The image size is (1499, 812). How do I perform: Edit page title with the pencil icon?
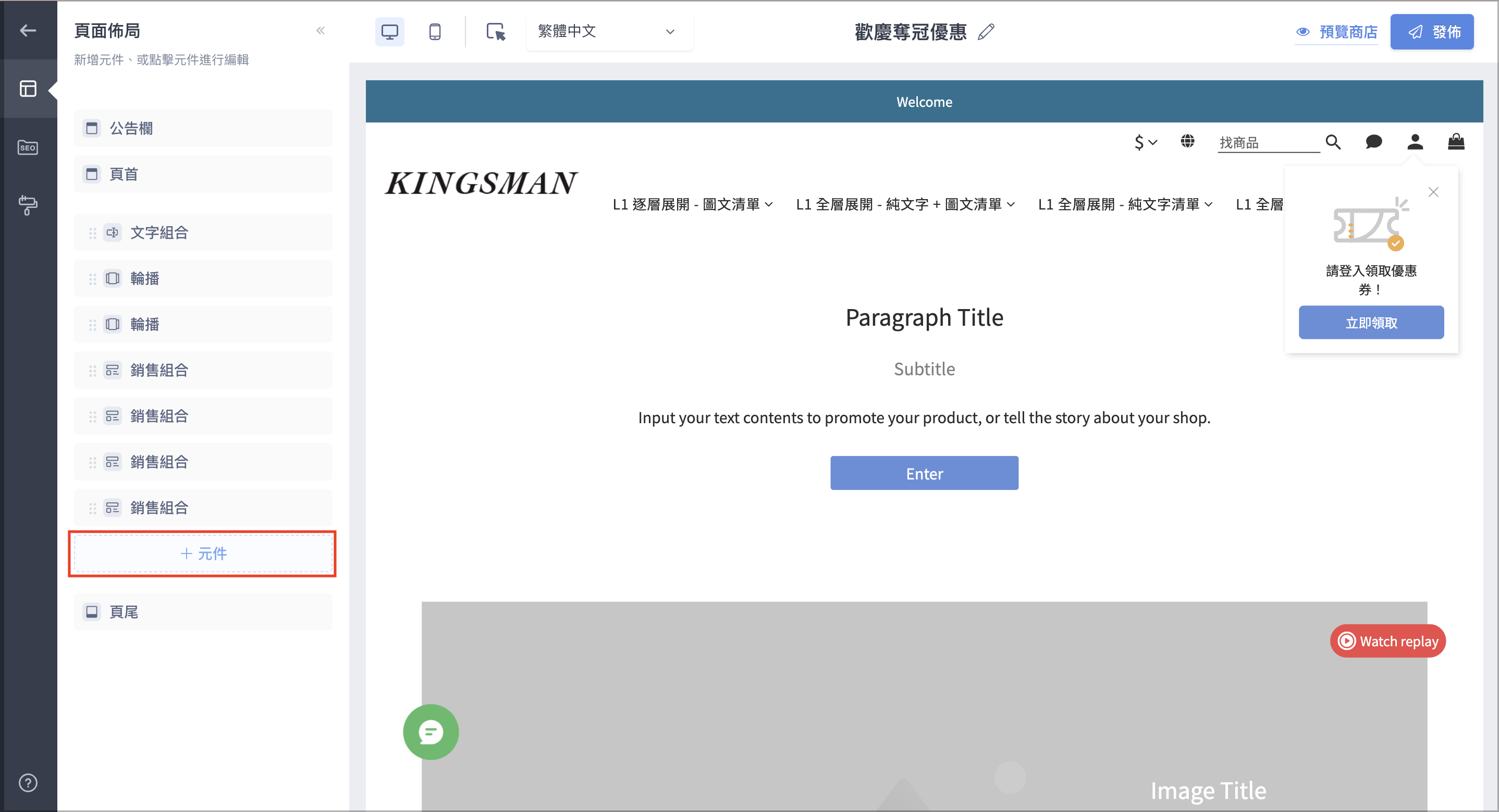pyautogui.click(x=986, y=31)
